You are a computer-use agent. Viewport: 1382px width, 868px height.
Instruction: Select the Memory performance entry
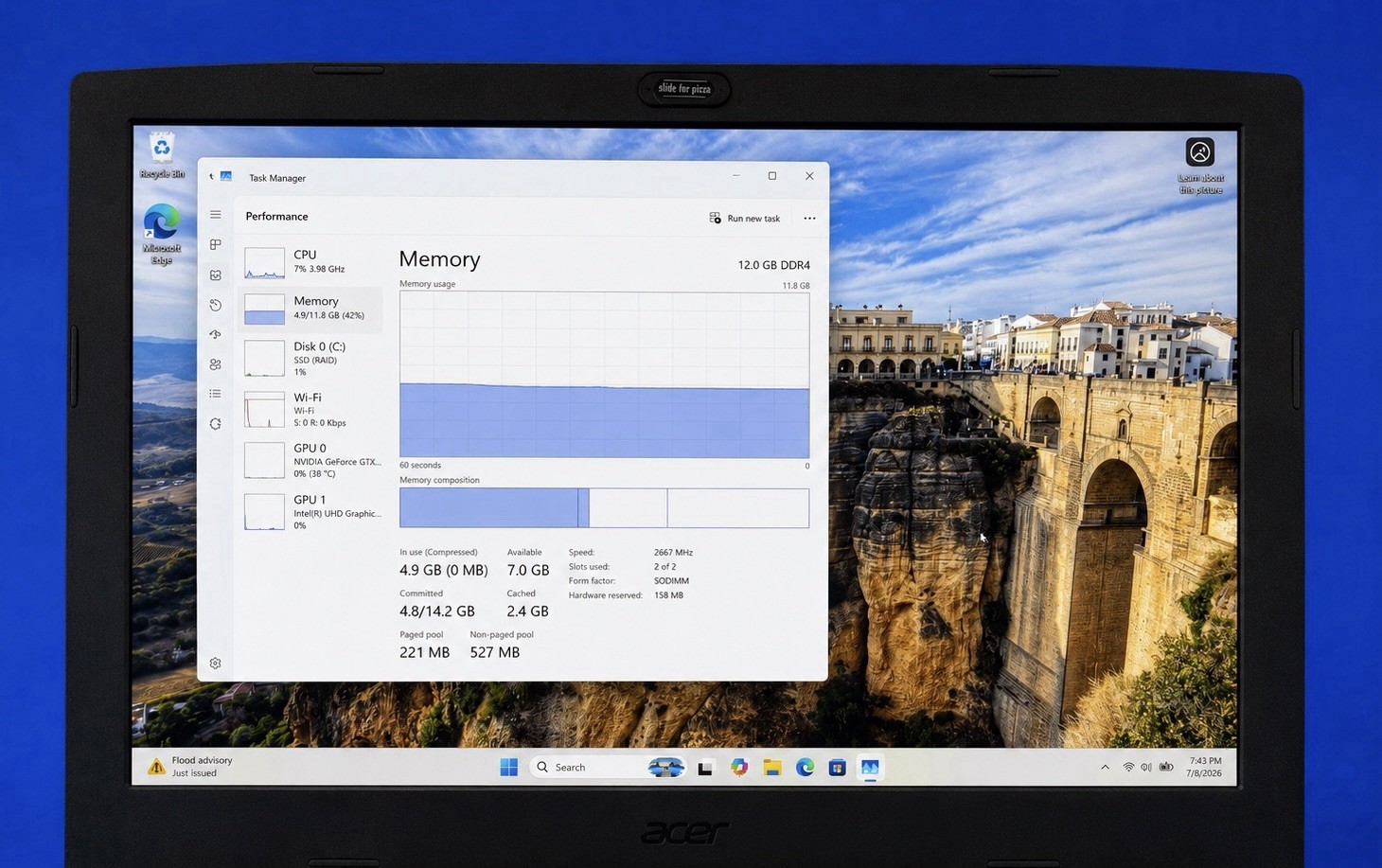(x=312, y=309)
